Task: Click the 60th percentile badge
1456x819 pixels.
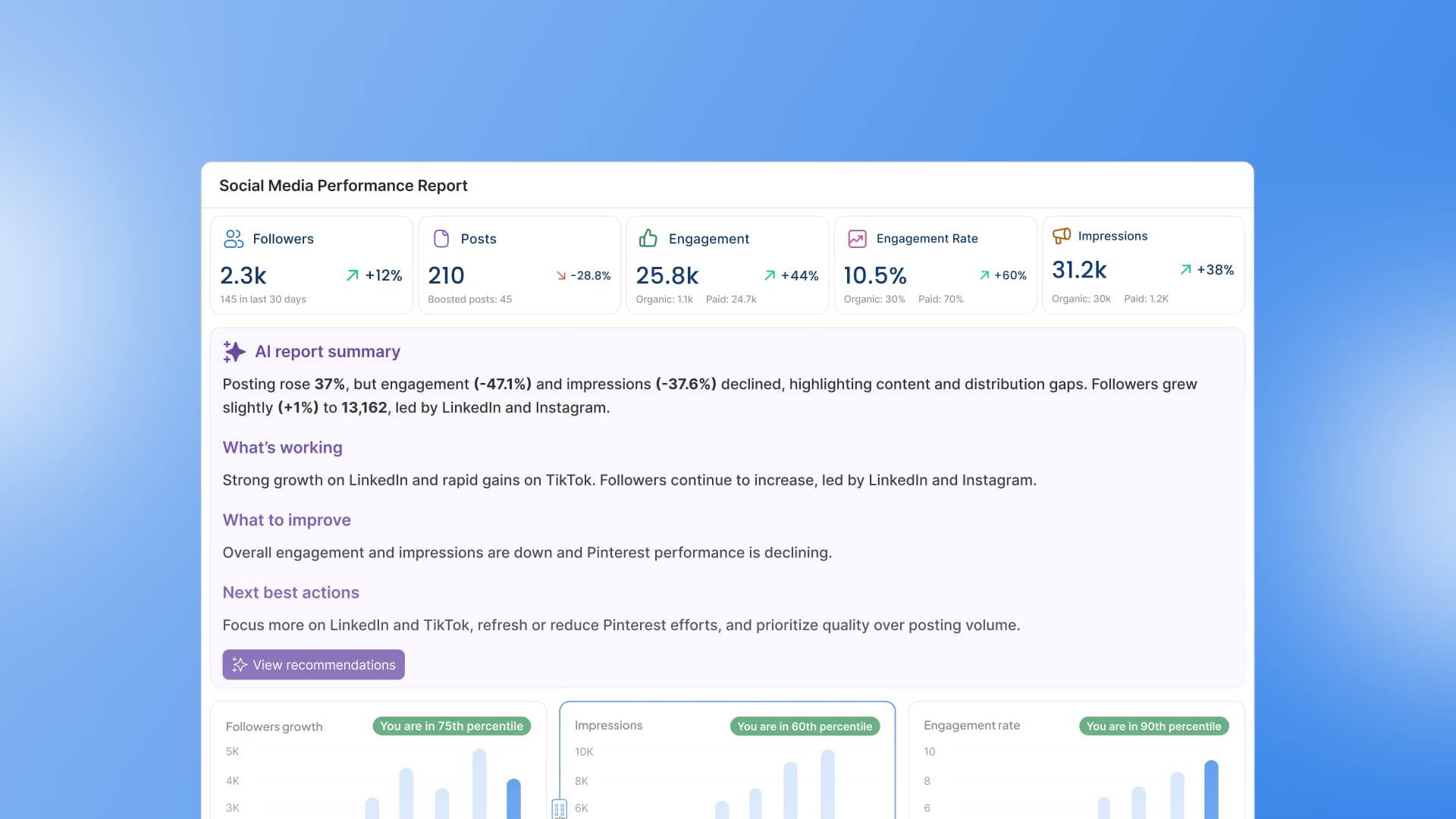Action: (805, 726)
